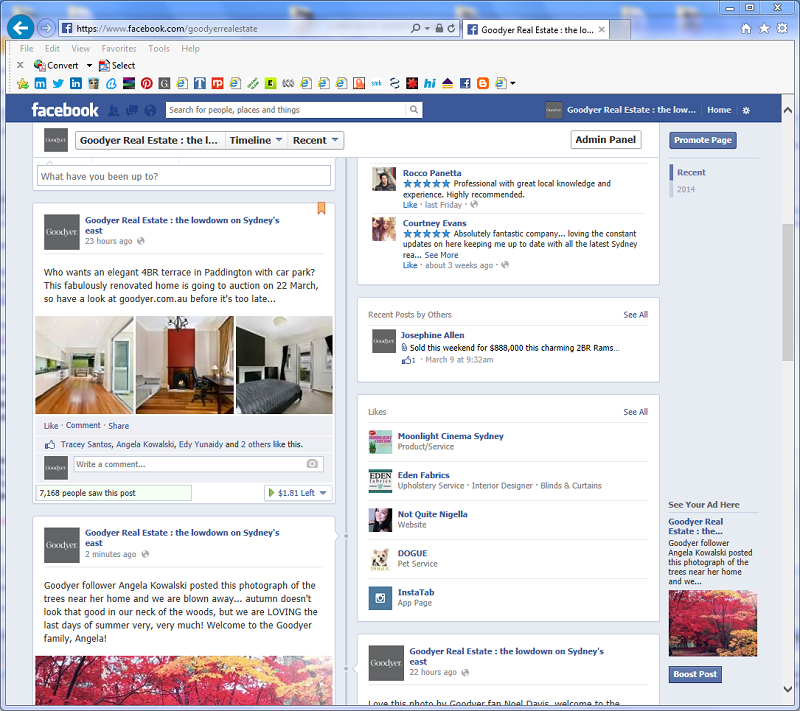
Task: Open the address bar search dropdown arrow
Action: 427,29
